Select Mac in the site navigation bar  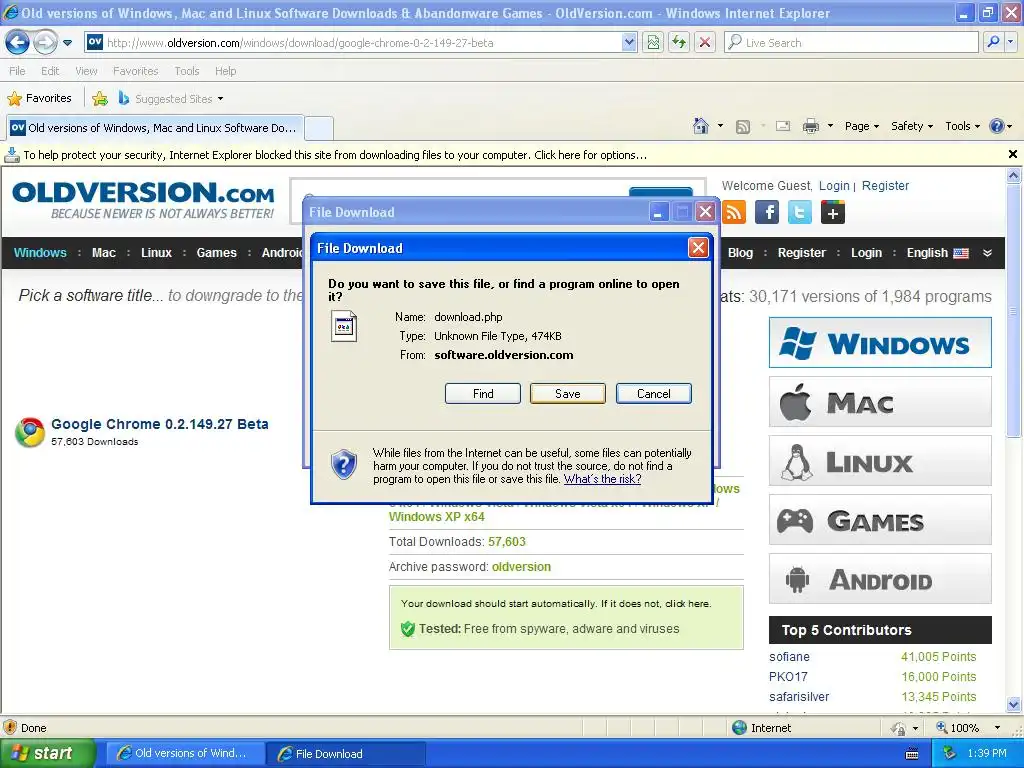(x=104, y=253)
